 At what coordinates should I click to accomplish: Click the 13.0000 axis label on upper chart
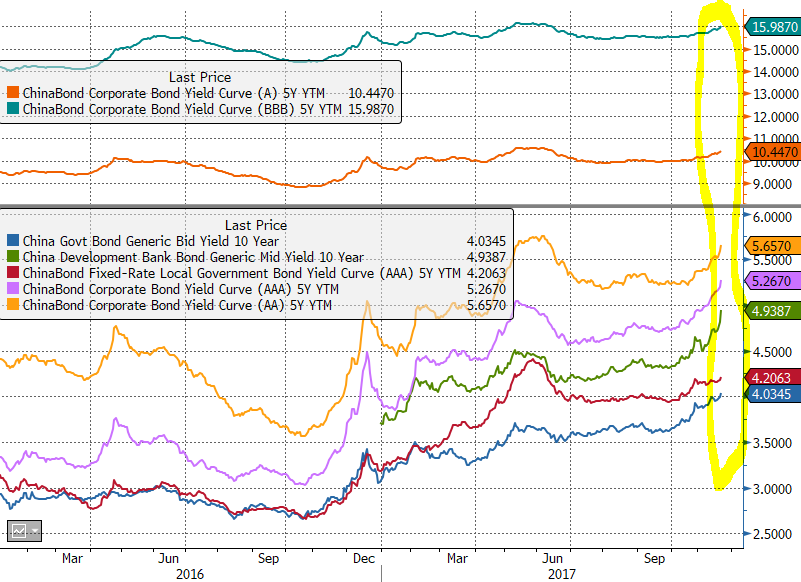click(x=775, y=94)
